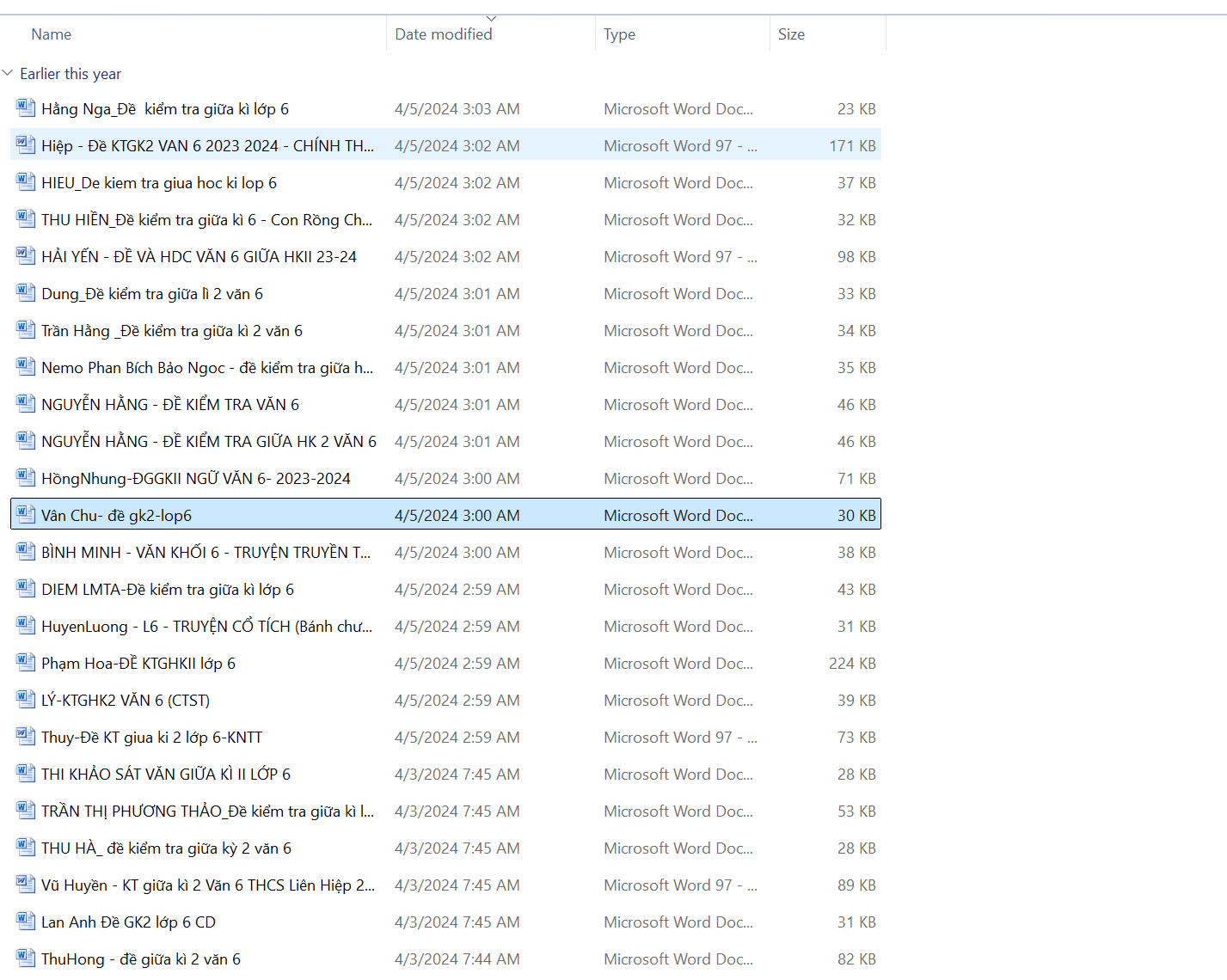
Task: Select file name Vân Chu- đề gk2-lop6
Action: (117, 516)
